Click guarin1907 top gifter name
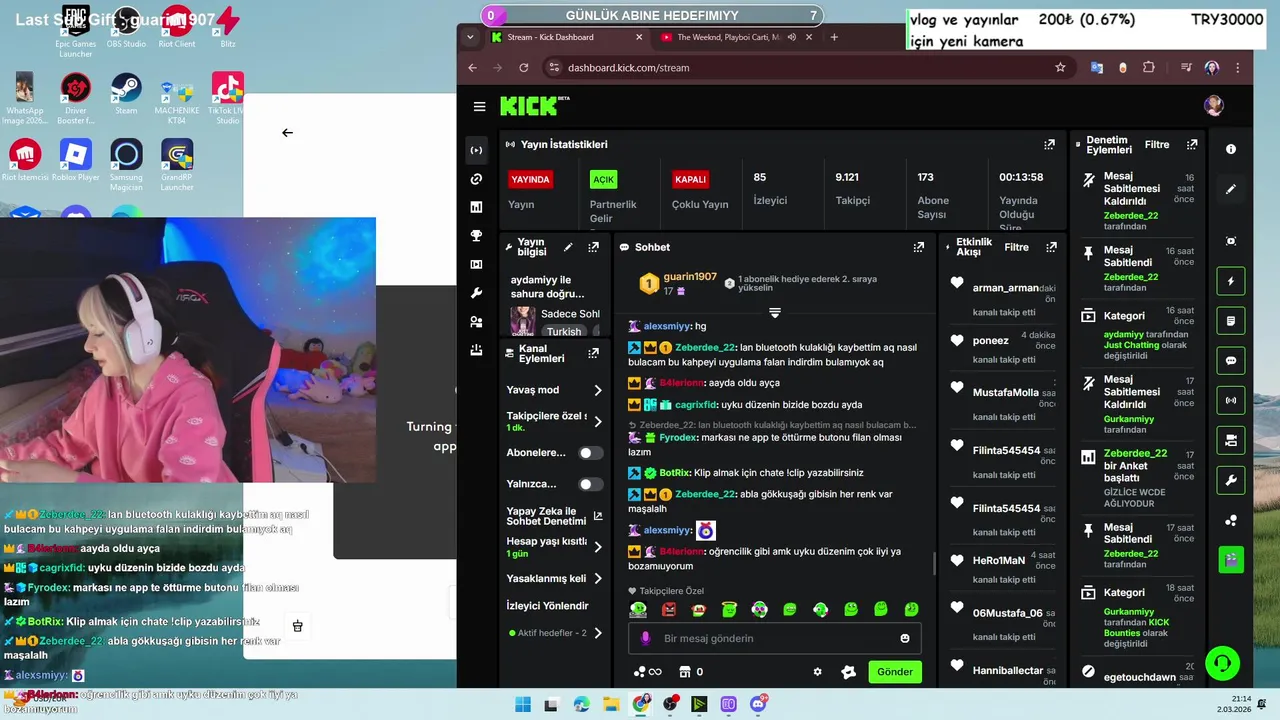1280x720 pixels. tap(690, 276)
